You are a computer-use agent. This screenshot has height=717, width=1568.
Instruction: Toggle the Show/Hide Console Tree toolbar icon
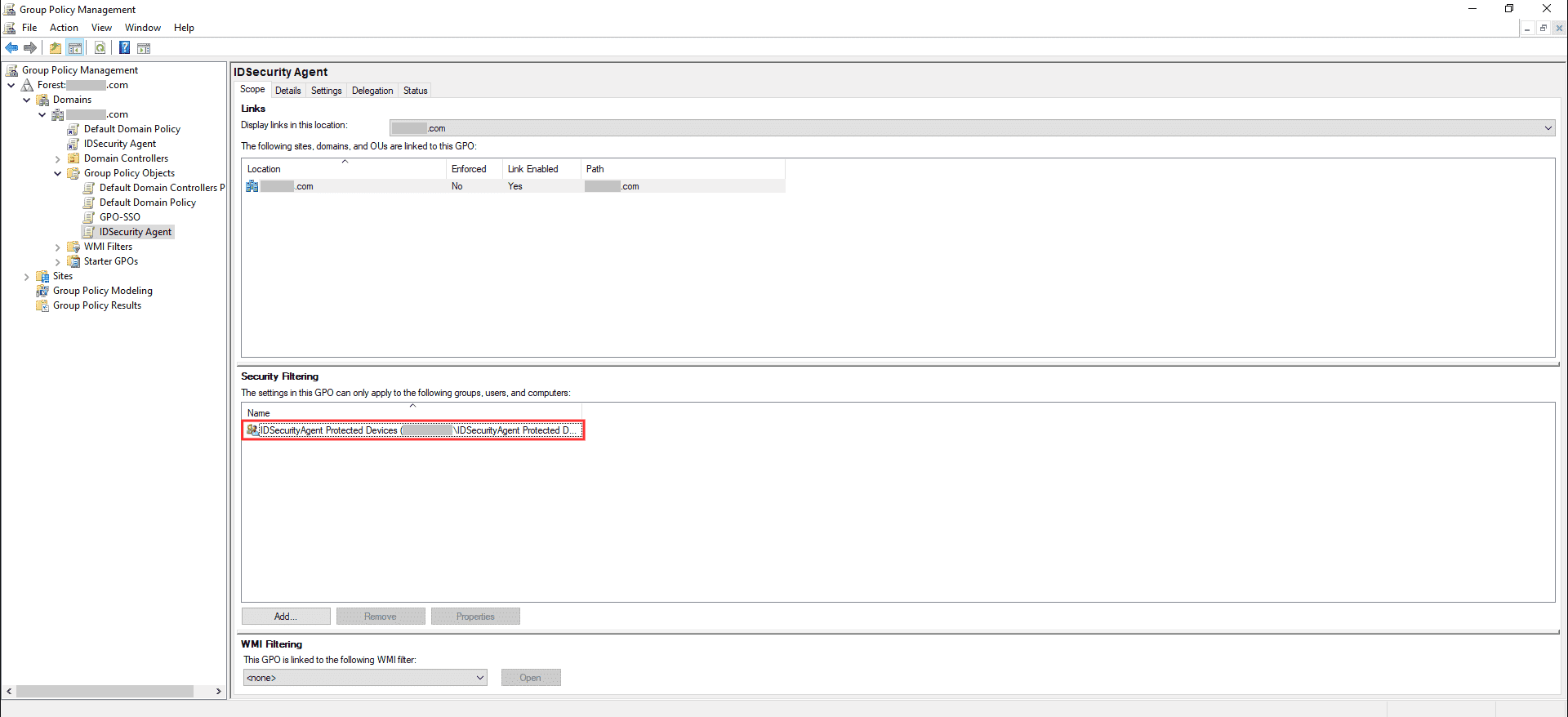tap(75, 48)
